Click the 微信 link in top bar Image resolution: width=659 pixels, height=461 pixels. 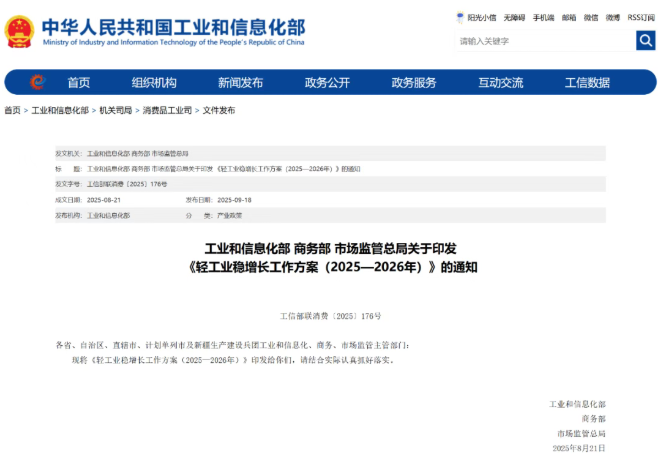[x=591, y=17]
